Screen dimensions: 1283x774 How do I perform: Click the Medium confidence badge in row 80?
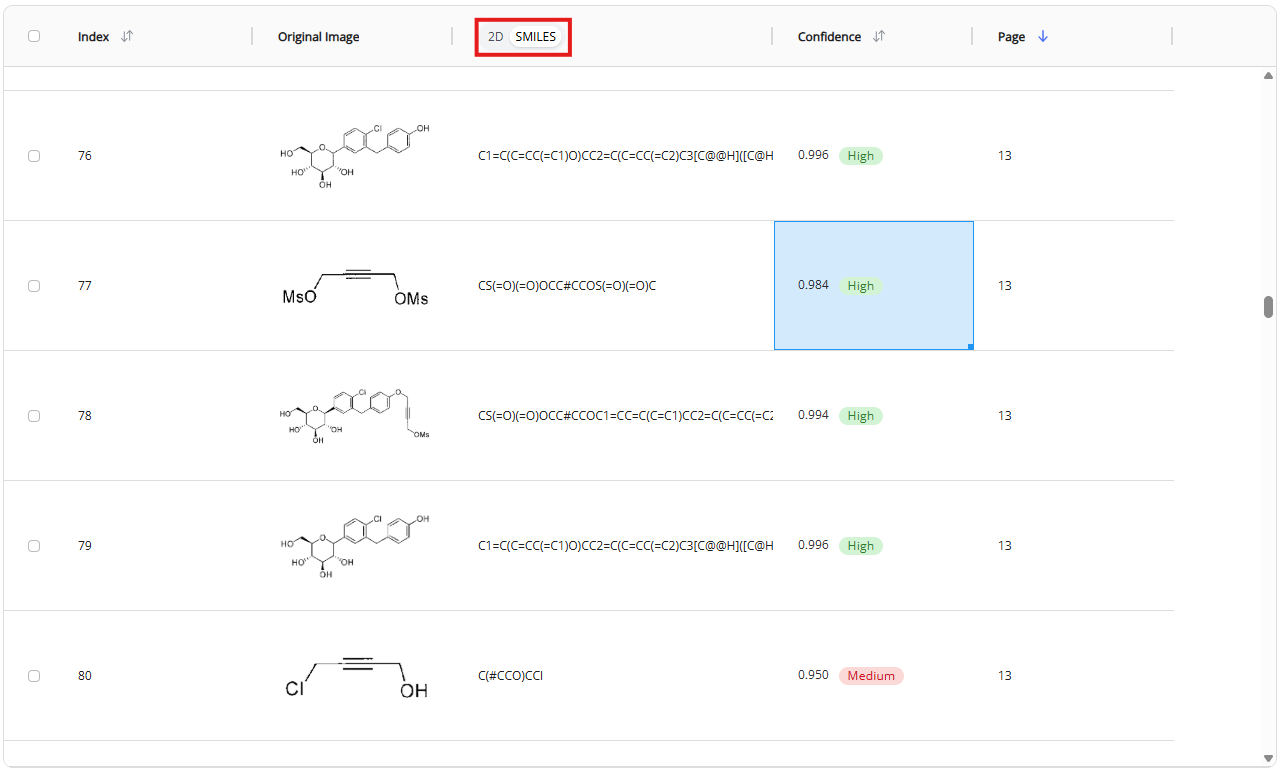point(870,676)
